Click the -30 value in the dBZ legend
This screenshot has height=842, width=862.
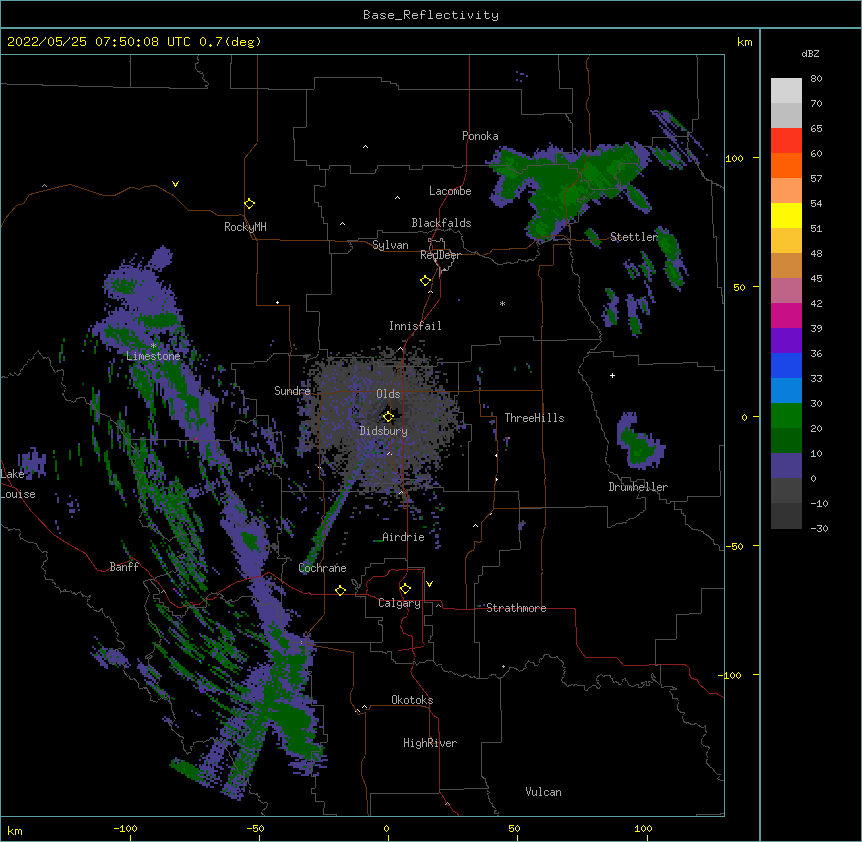coord(819,529)
